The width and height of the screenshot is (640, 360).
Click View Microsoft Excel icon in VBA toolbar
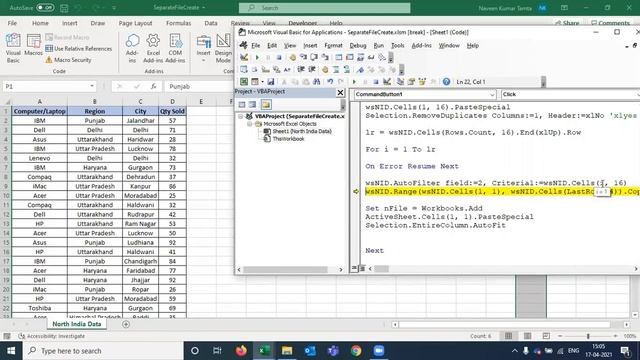(244, 82)
